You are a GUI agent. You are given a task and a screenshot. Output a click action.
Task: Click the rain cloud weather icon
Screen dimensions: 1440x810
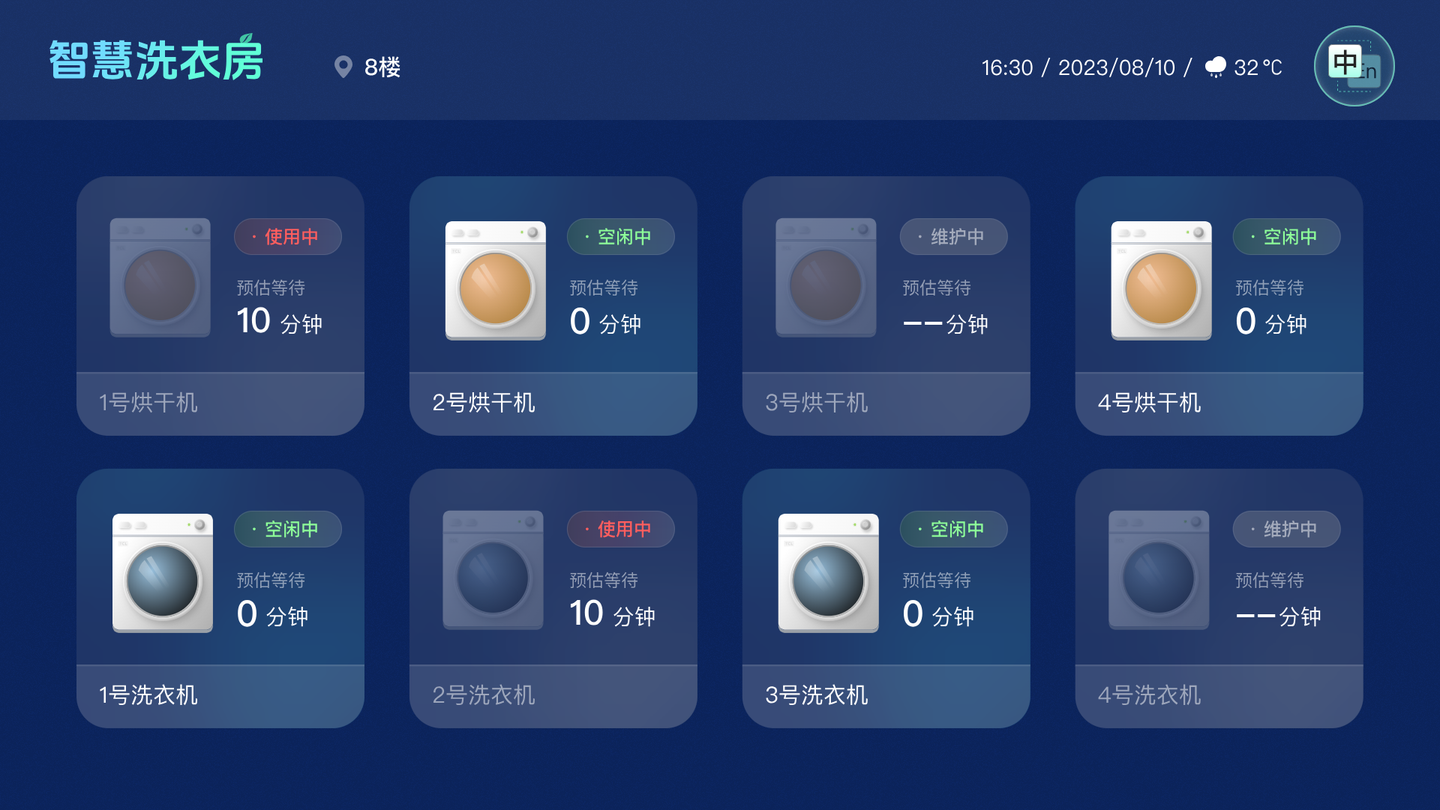(1216, 67)
